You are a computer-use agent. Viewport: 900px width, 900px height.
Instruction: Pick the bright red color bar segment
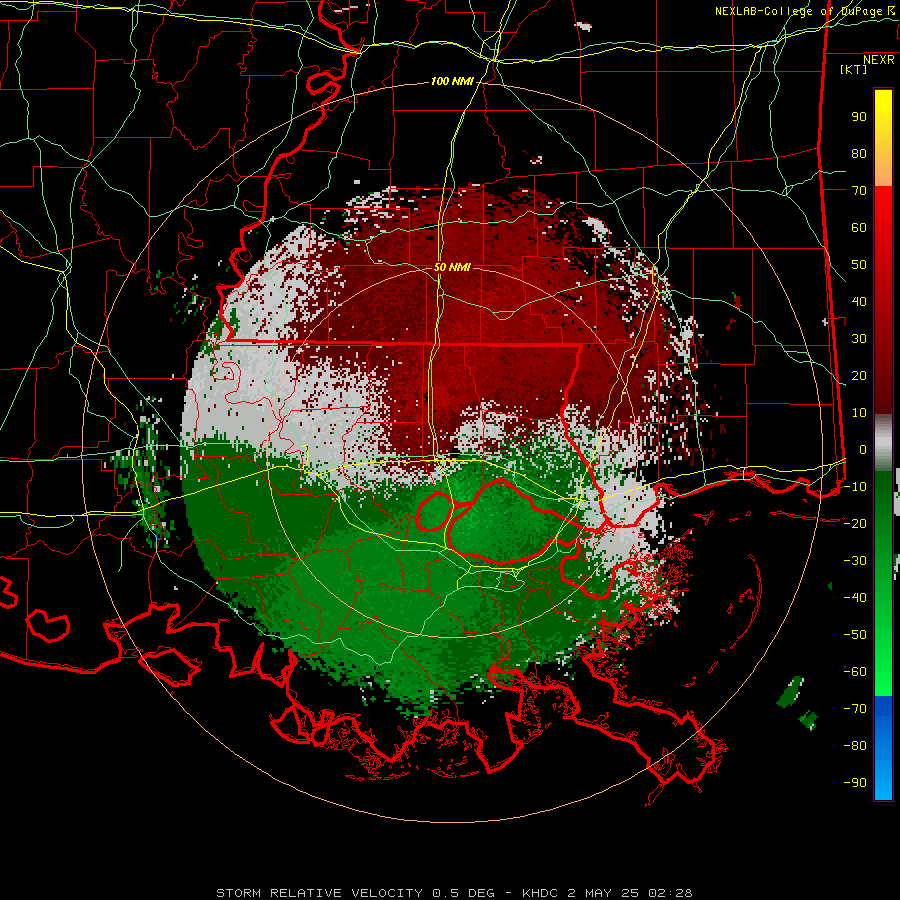click(x=883, y=205)
